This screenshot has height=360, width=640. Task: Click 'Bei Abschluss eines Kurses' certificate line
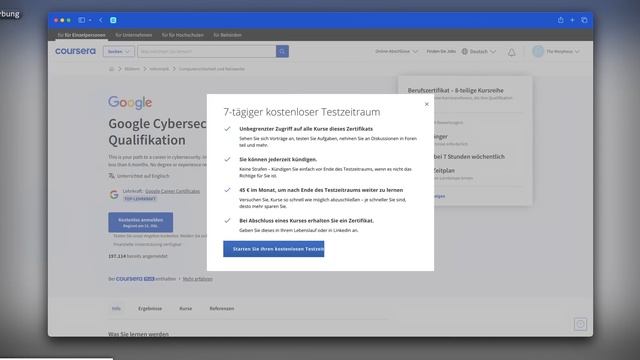point(307,220)
